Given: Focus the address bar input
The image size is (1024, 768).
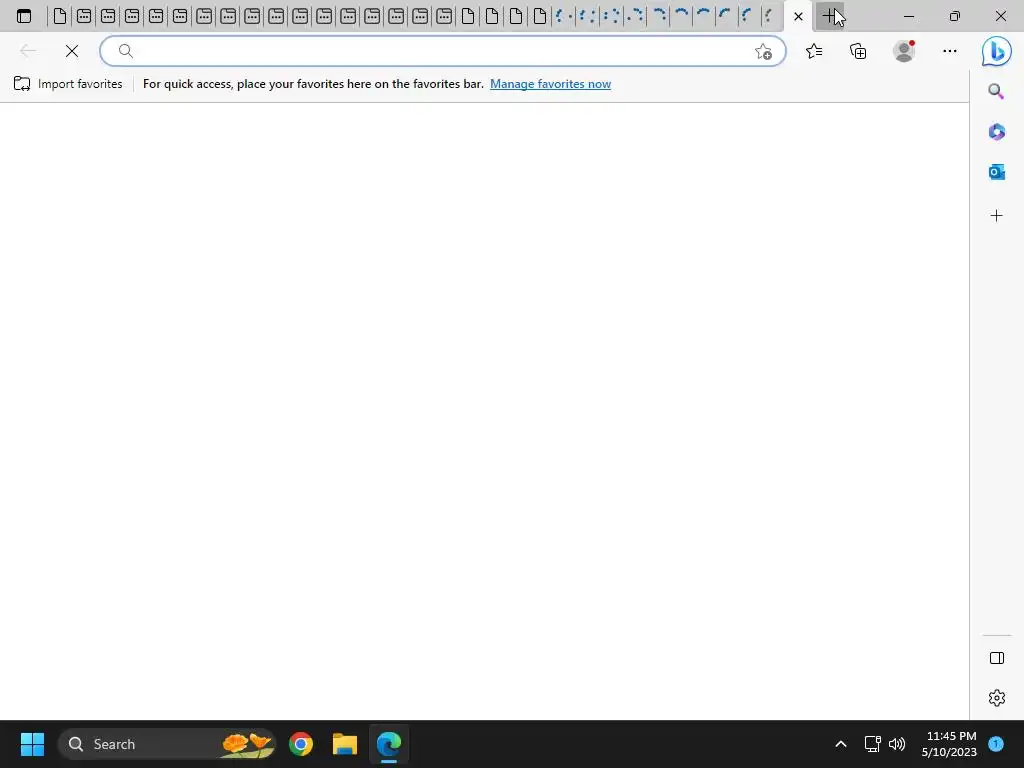Looking at the screenshot, I should click(441, 51).
